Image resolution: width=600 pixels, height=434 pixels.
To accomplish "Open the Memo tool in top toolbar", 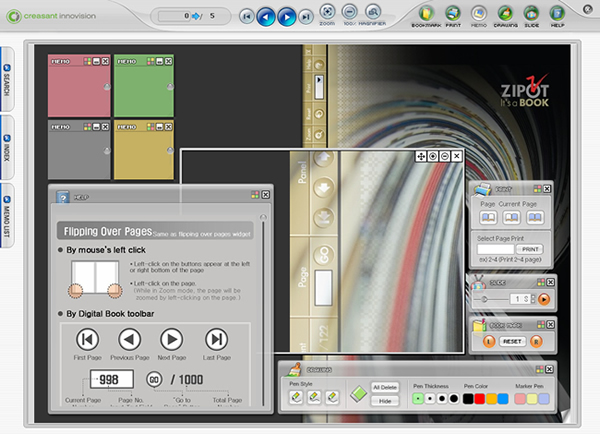I will pyautogui.click(x=479, y=14).
